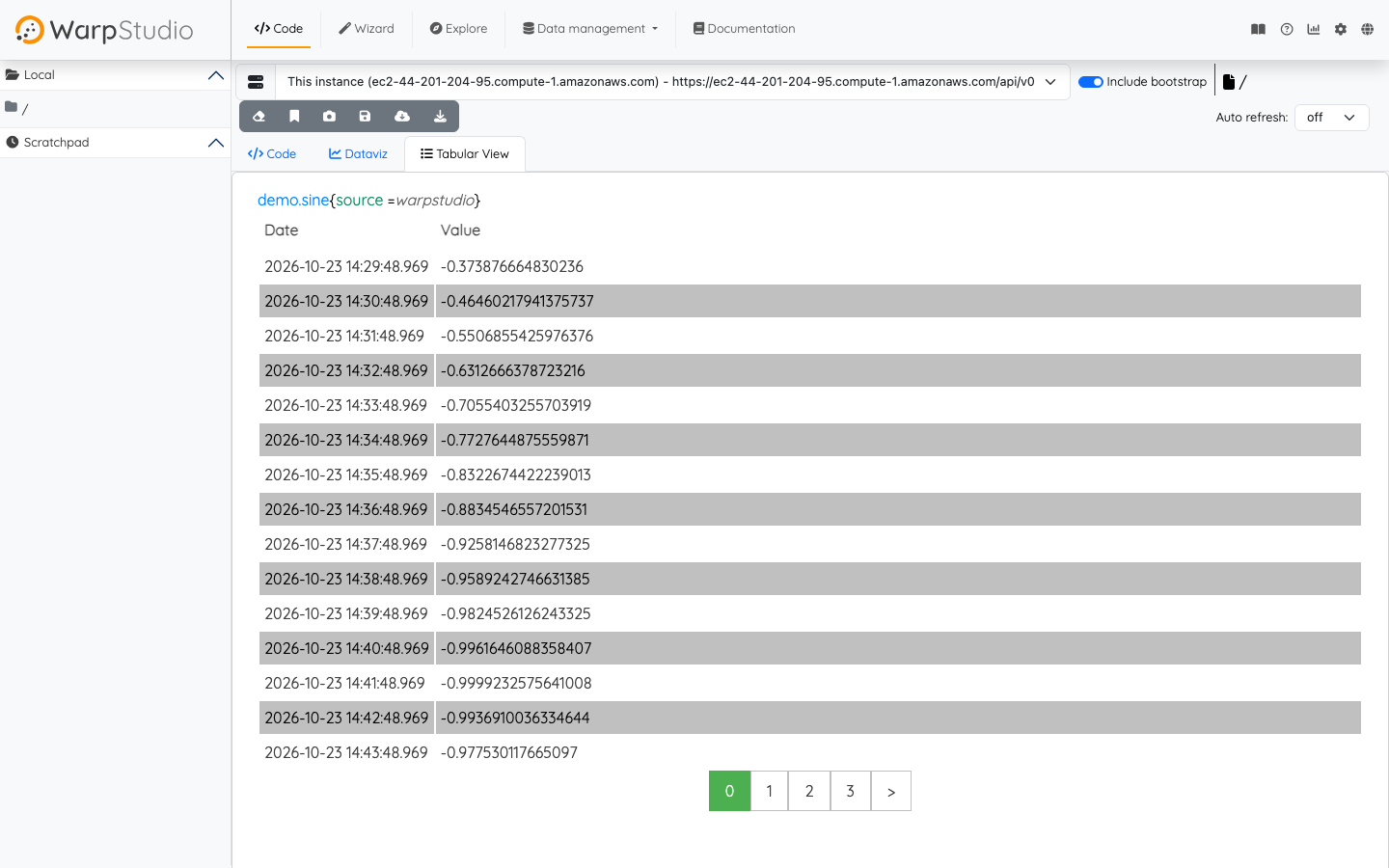The width and height of the screenshot is (1389, 868).
Task: Go to page 2 of the table
Action: pos(809,791)
